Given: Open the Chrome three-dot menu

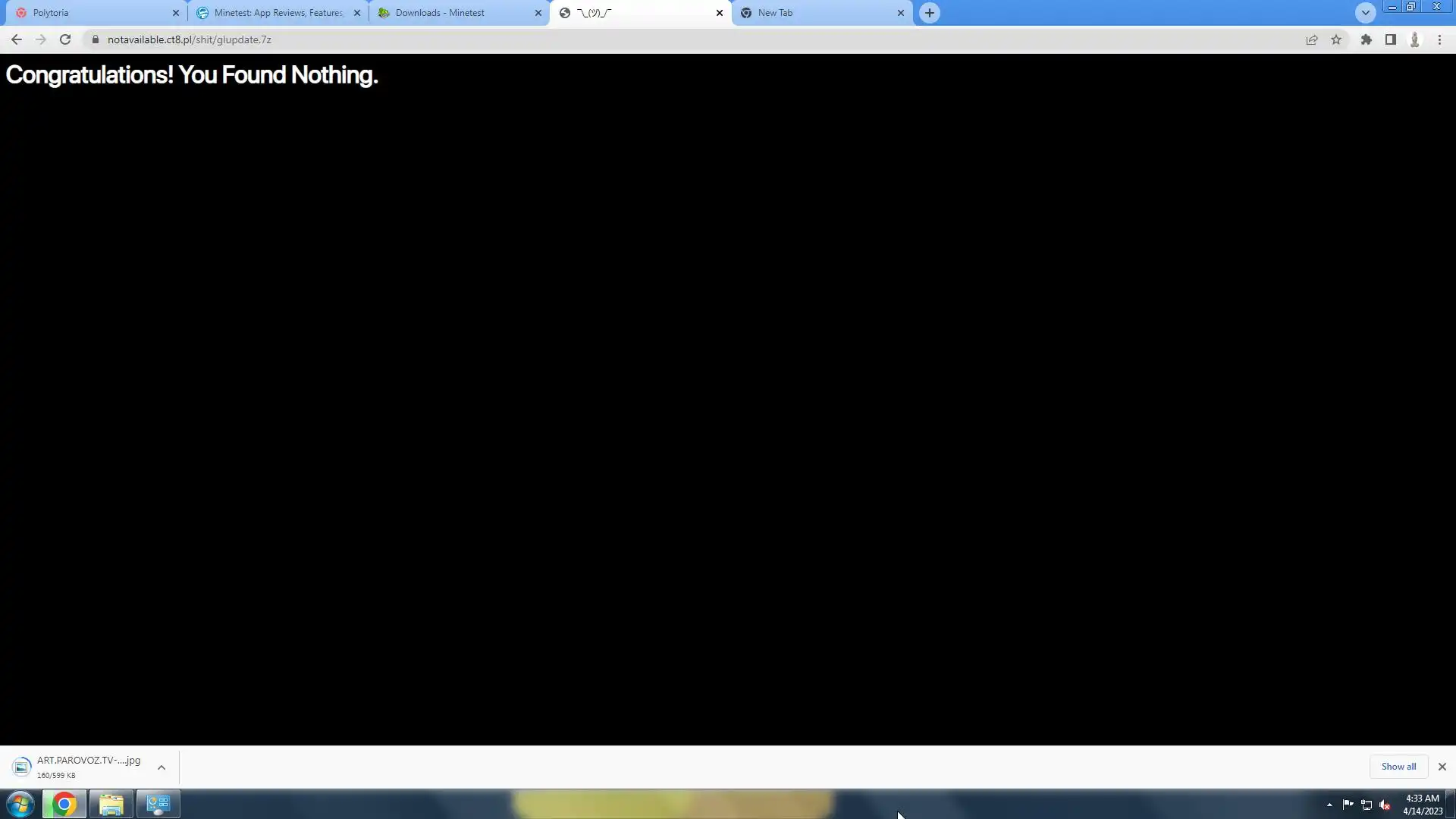Looking at the screenshot, I should click(x=1439, y=39).
